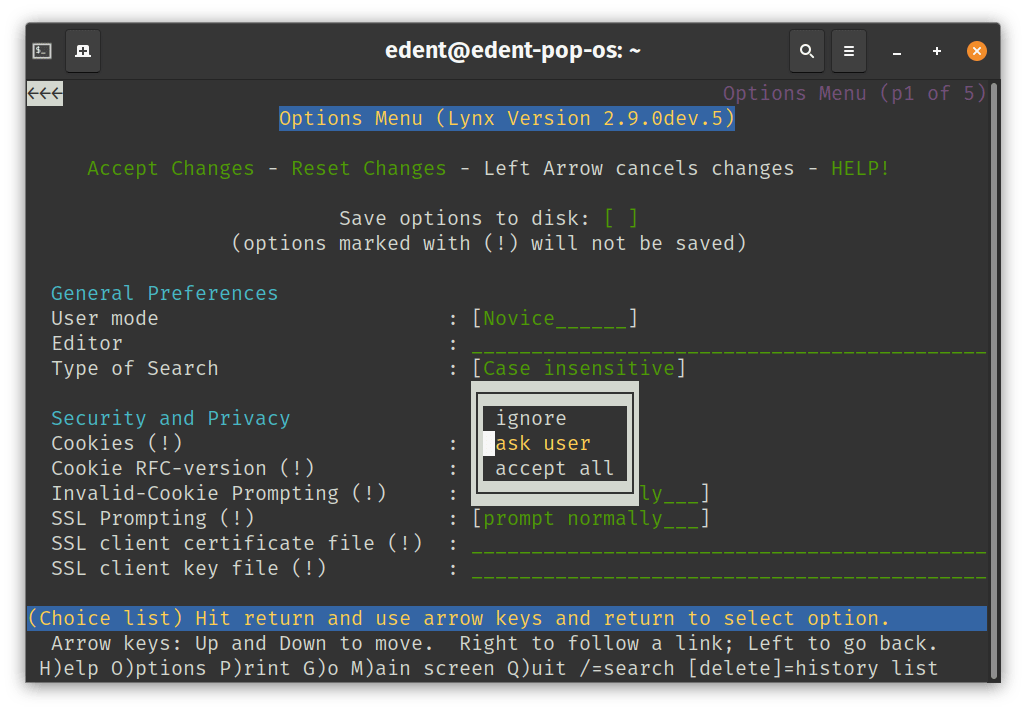
Task: Follow the Reset Changes link
Action: (x=369, y=168)
